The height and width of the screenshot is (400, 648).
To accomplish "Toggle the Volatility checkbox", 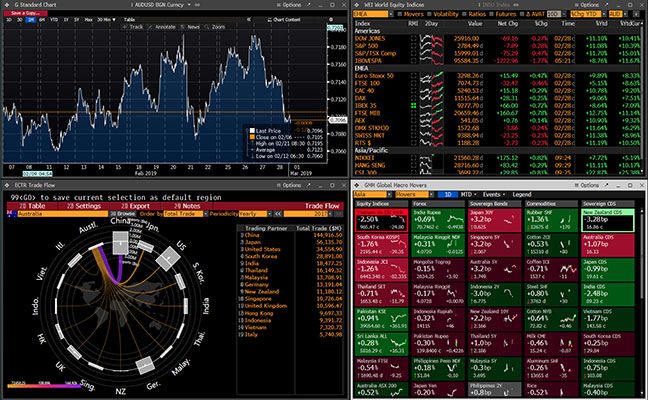I will click(x=430, y=14).
